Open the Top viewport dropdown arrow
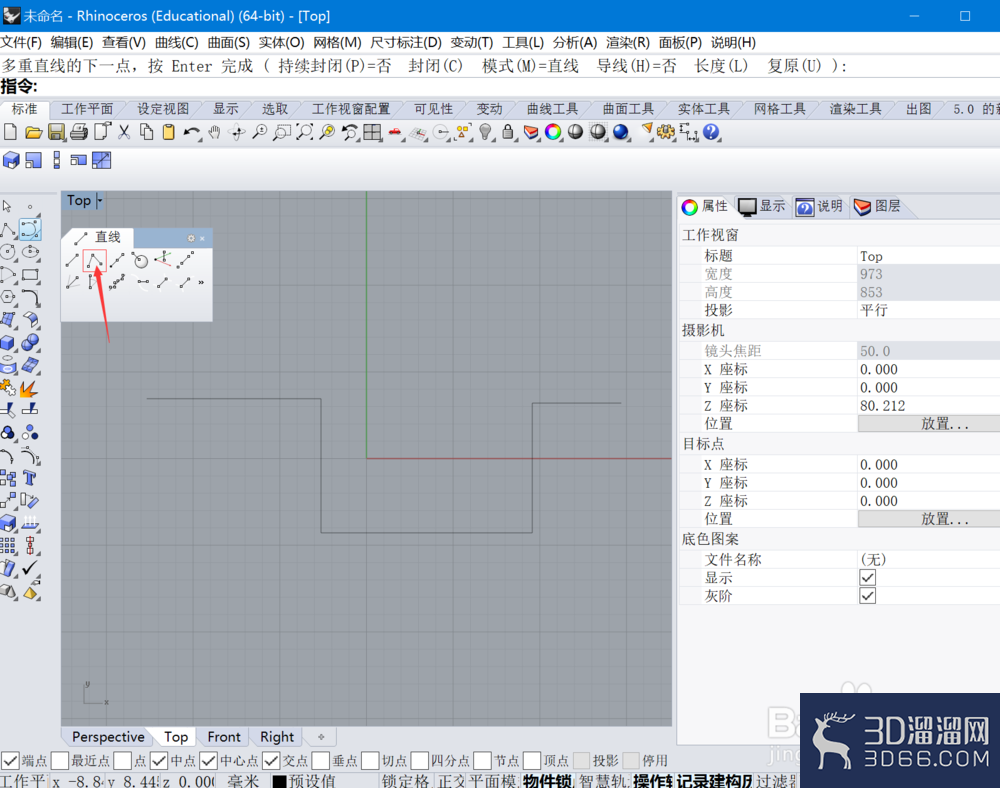The width and height of the screenshot is (1000, 788). tap(99, 201)
